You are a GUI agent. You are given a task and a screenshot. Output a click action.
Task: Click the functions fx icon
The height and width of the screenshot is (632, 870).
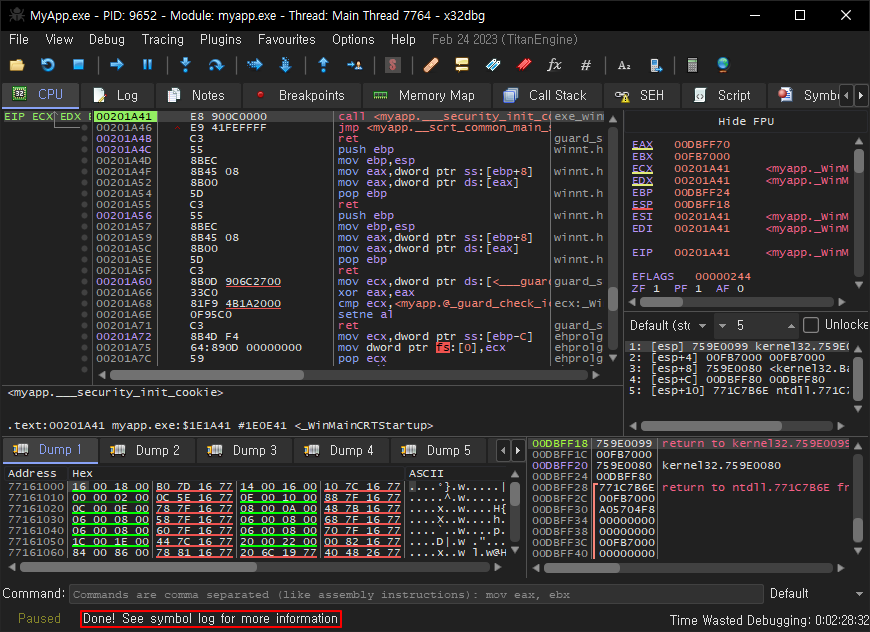[x=554, y=65]
